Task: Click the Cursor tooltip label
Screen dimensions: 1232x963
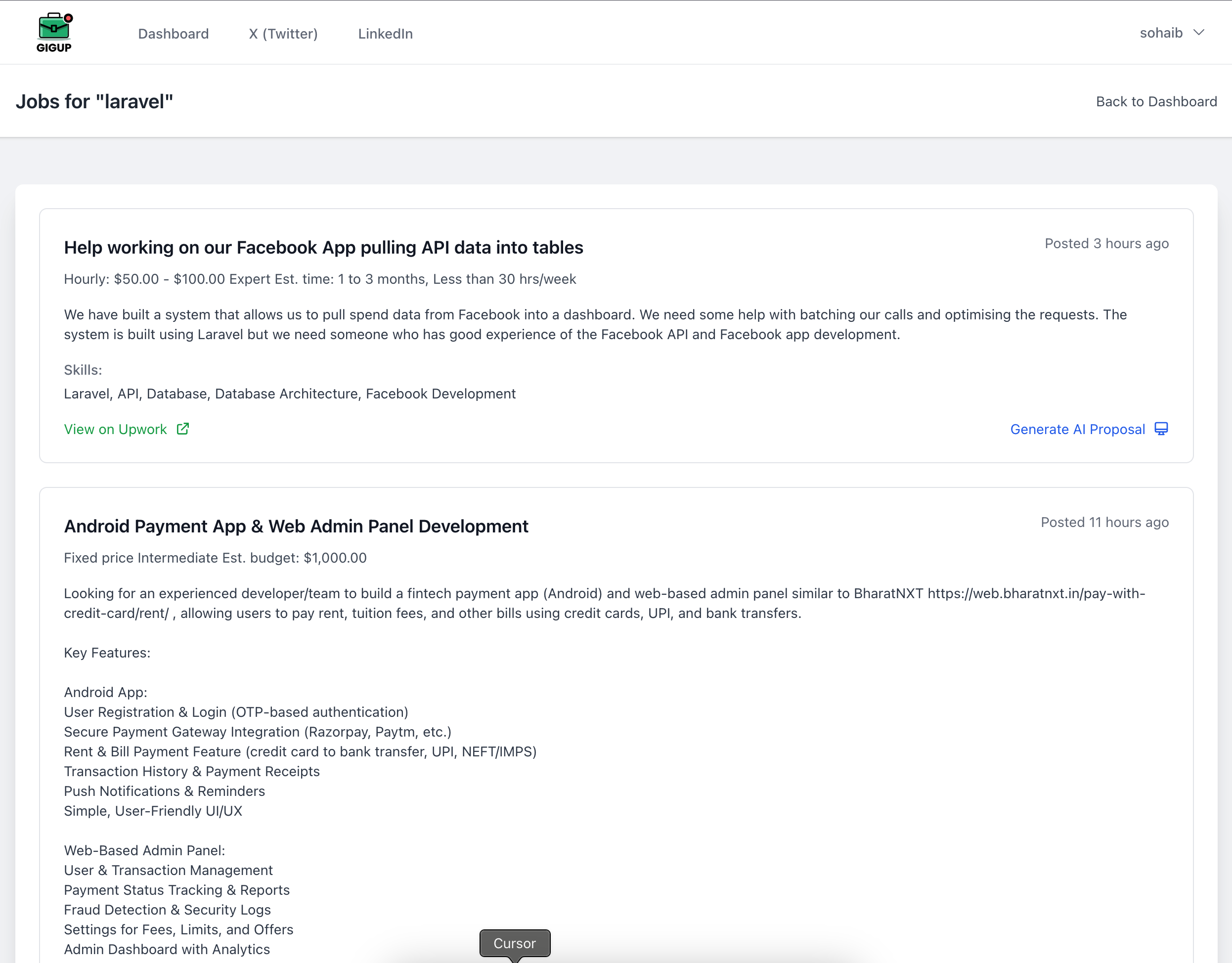Action: pyautogui.click(x=515, y=943)
